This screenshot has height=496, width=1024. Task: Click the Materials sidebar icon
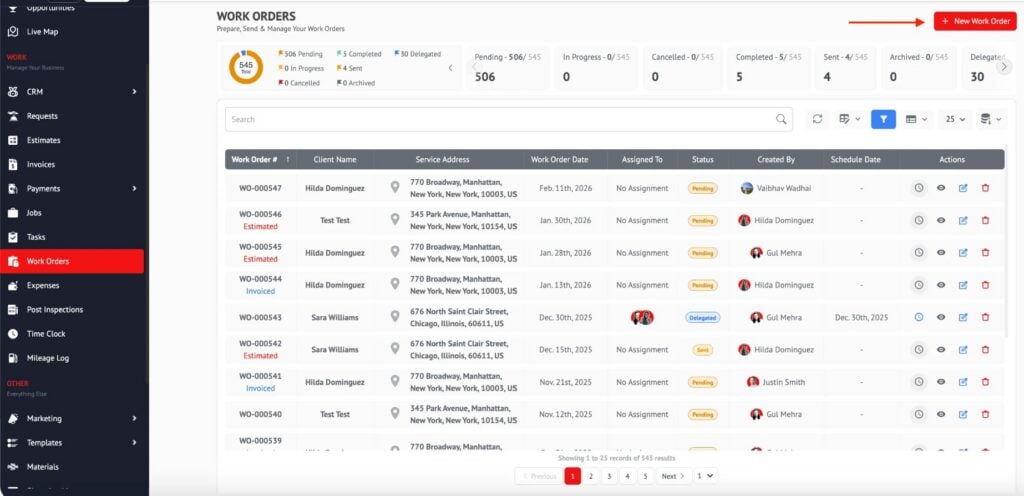click(x=12, y=467)
